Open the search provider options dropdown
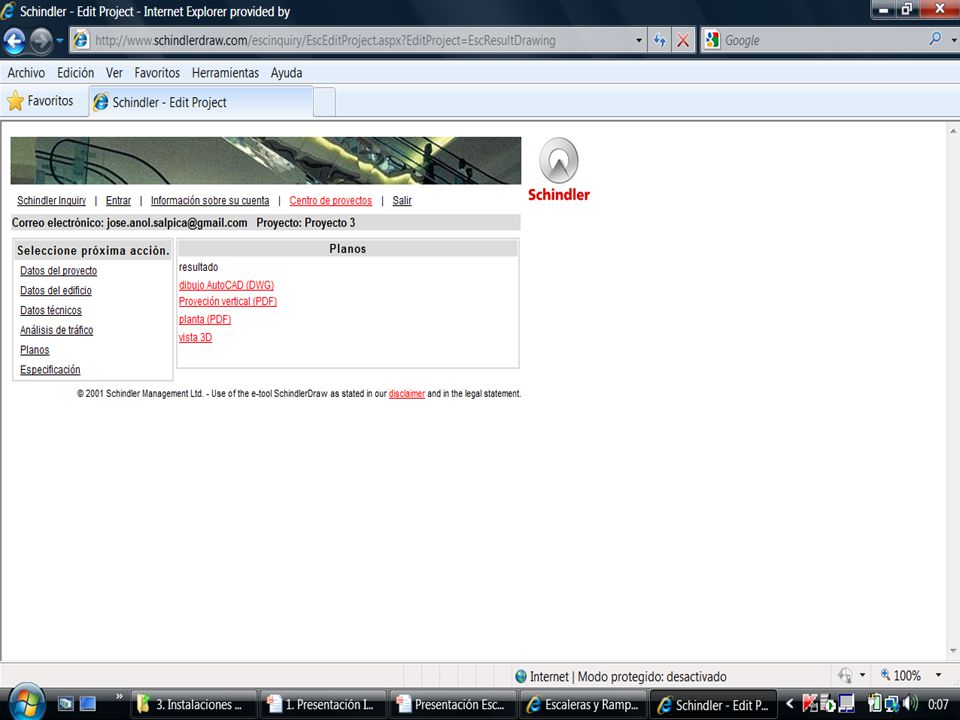The height and width of the screenshot is (720, 960). coord(953,40)
